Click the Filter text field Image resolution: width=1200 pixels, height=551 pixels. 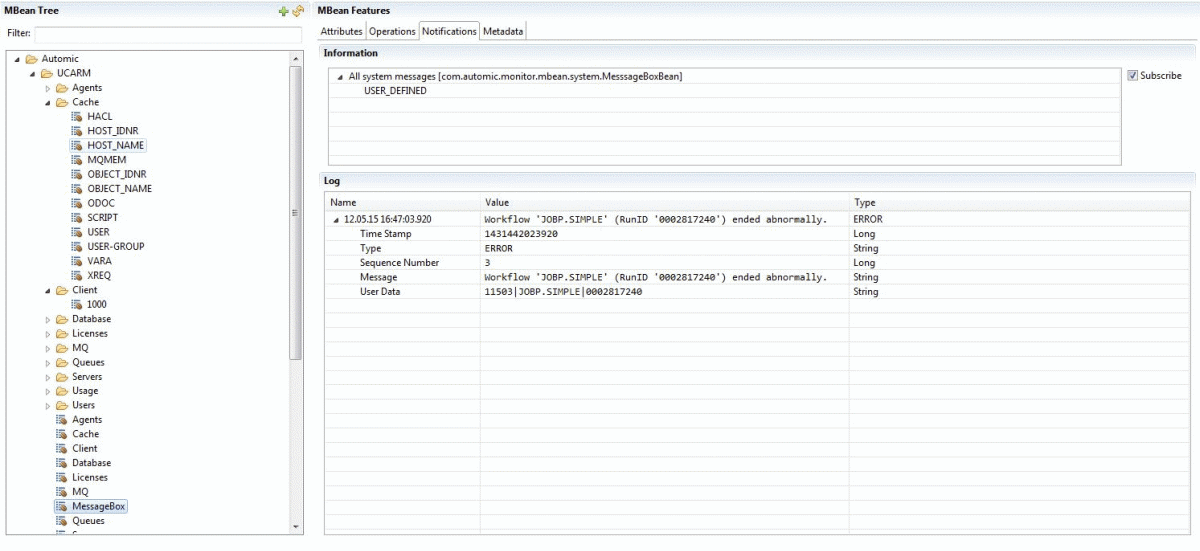pos(168,34)
